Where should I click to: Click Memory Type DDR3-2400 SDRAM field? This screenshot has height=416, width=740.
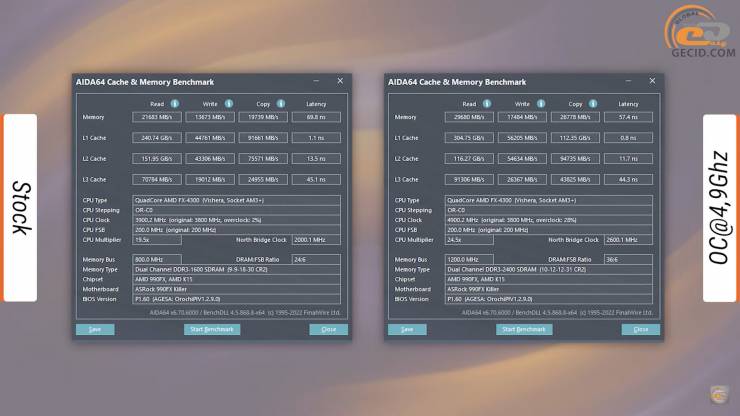[x=549, y=270]
